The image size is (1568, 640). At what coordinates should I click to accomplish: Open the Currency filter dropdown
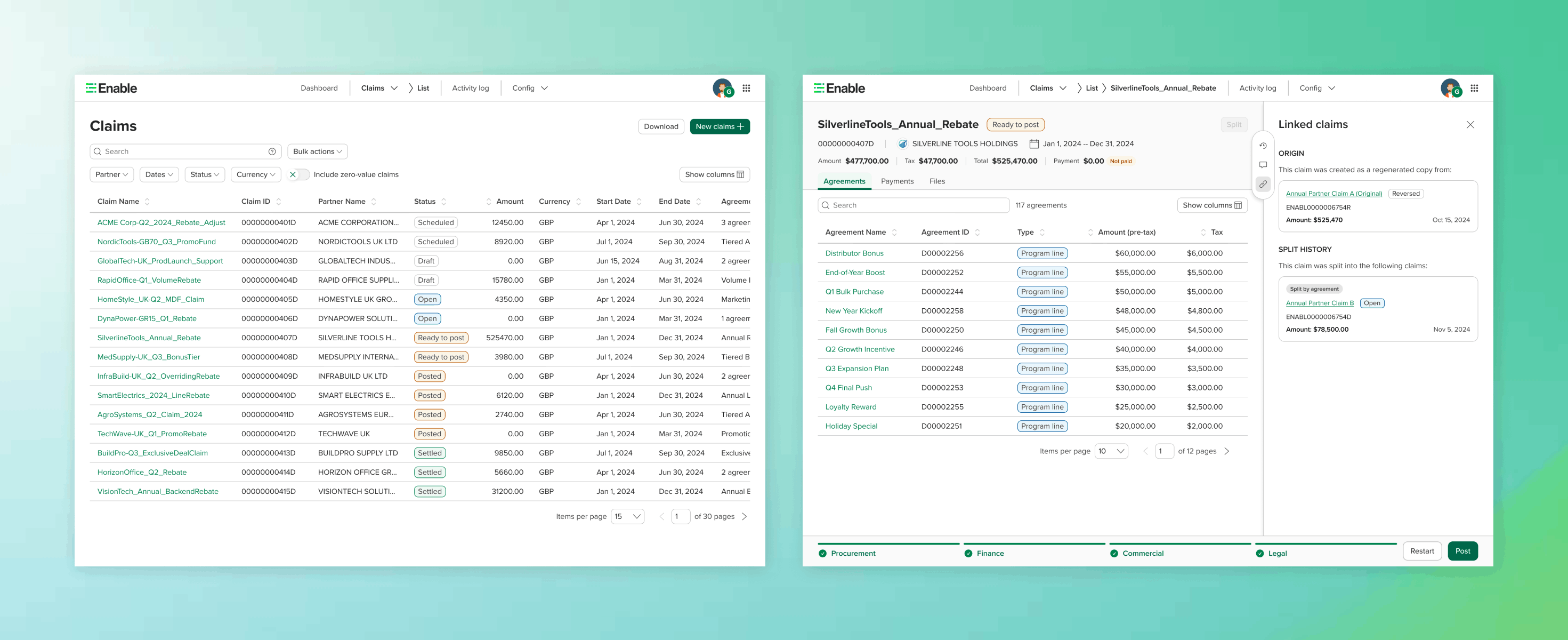256,174
